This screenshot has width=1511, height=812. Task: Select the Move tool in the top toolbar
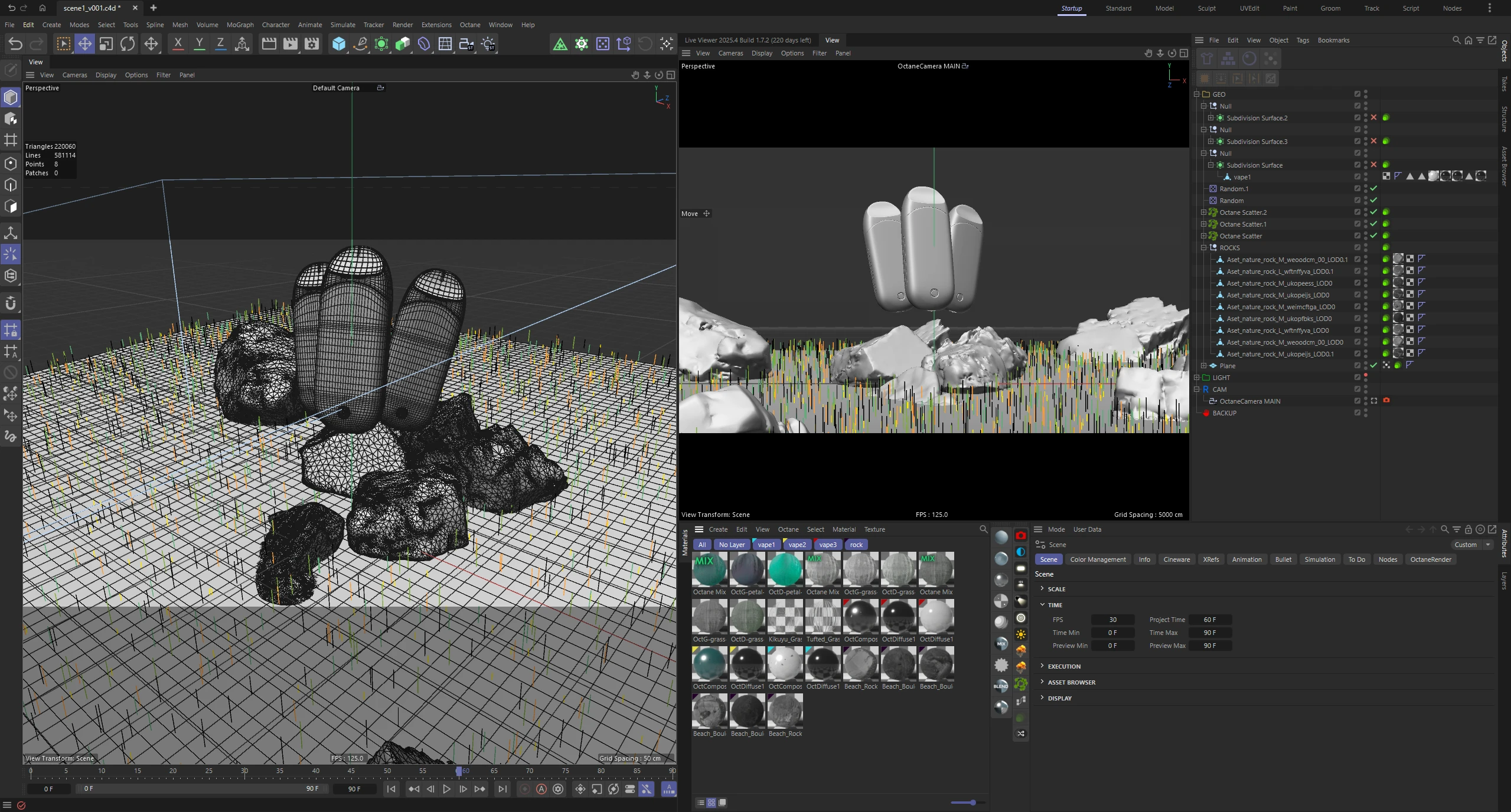click(84, 44)
